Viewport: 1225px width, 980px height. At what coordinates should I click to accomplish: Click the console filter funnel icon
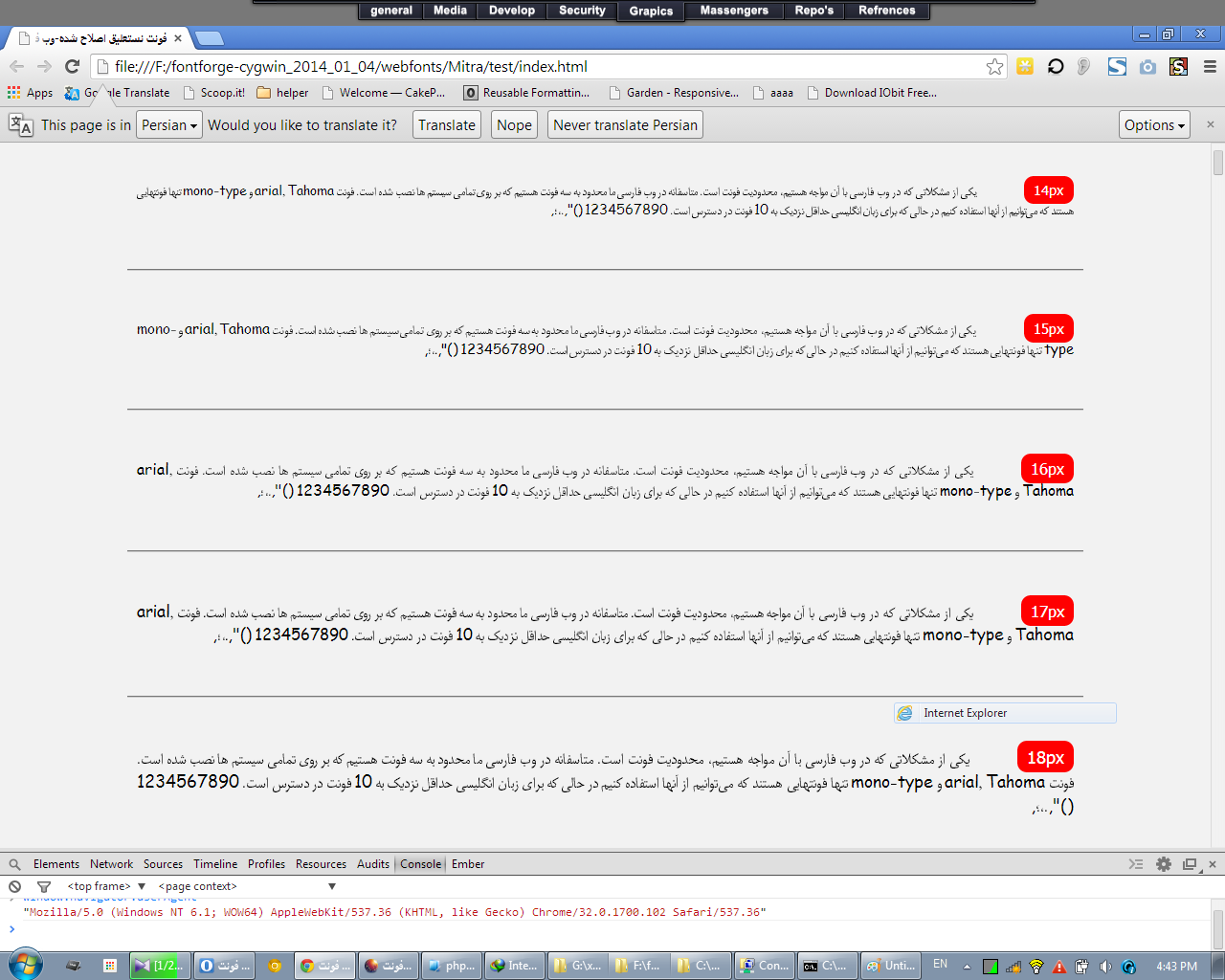tap(44, 886)
